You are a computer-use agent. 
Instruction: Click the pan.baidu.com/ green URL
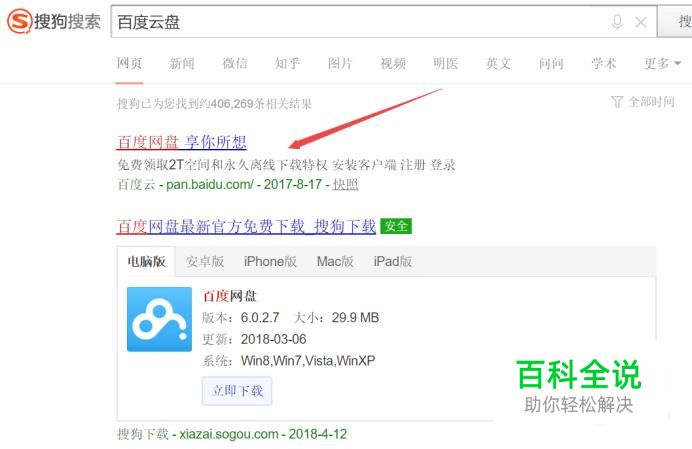tap(210, 184)
